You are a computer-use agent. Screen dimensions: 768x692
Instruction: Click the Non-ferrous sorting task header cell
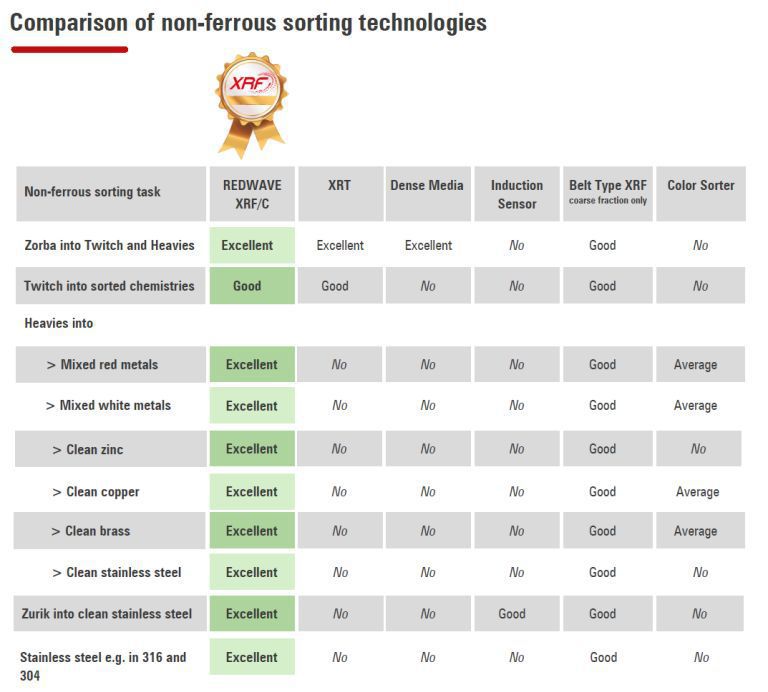coord(92,192)
